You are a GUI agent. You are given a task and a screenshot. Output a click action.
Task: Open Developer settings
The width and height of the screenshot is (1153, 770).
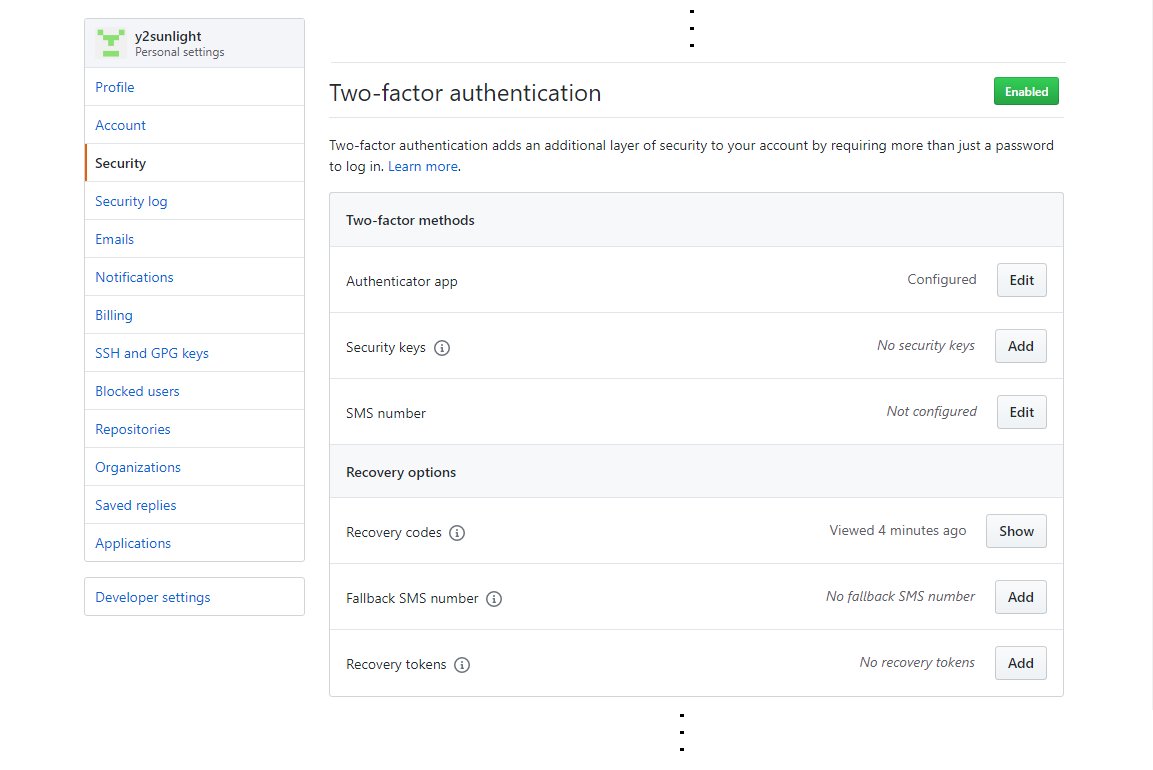[x=153, y=597]
